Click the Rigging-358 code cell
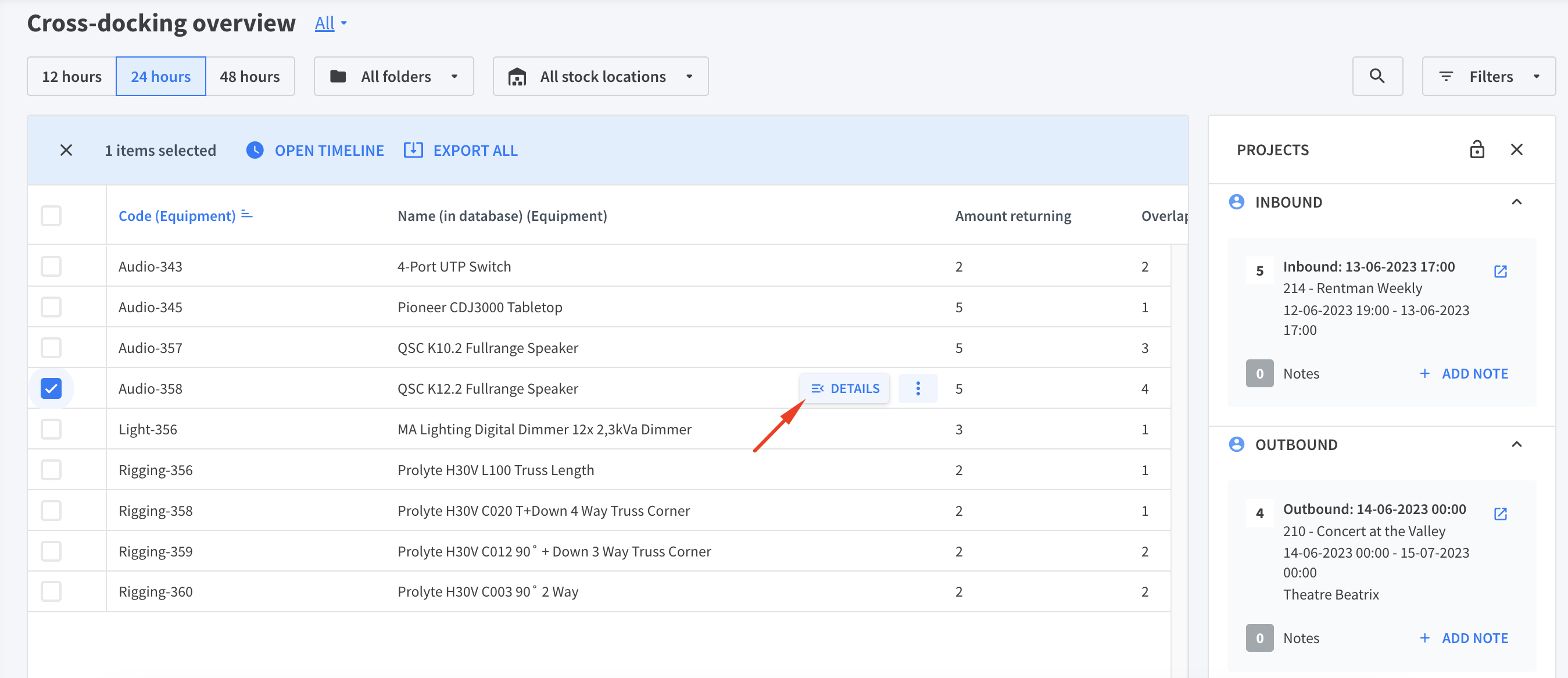 [x=155, y=511]
